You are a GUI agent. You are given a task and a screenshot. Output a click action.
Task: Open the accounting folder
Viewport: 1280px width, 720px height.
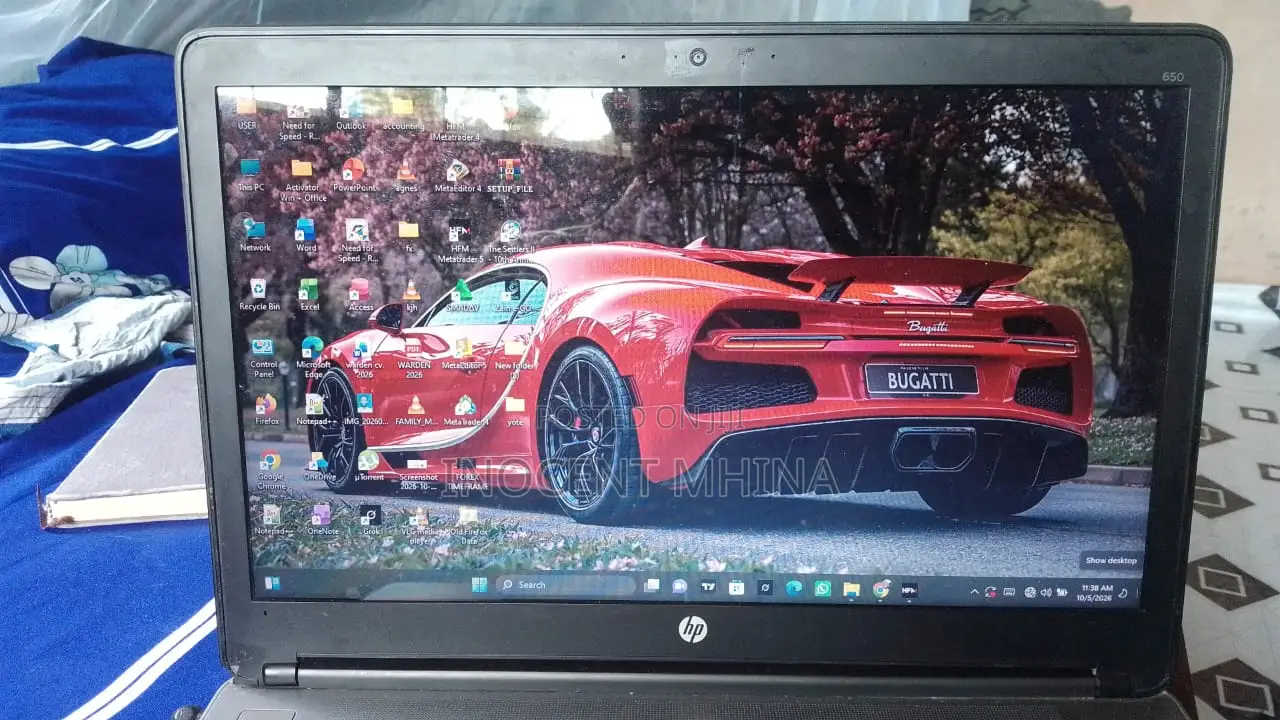(x=403, y=112)
